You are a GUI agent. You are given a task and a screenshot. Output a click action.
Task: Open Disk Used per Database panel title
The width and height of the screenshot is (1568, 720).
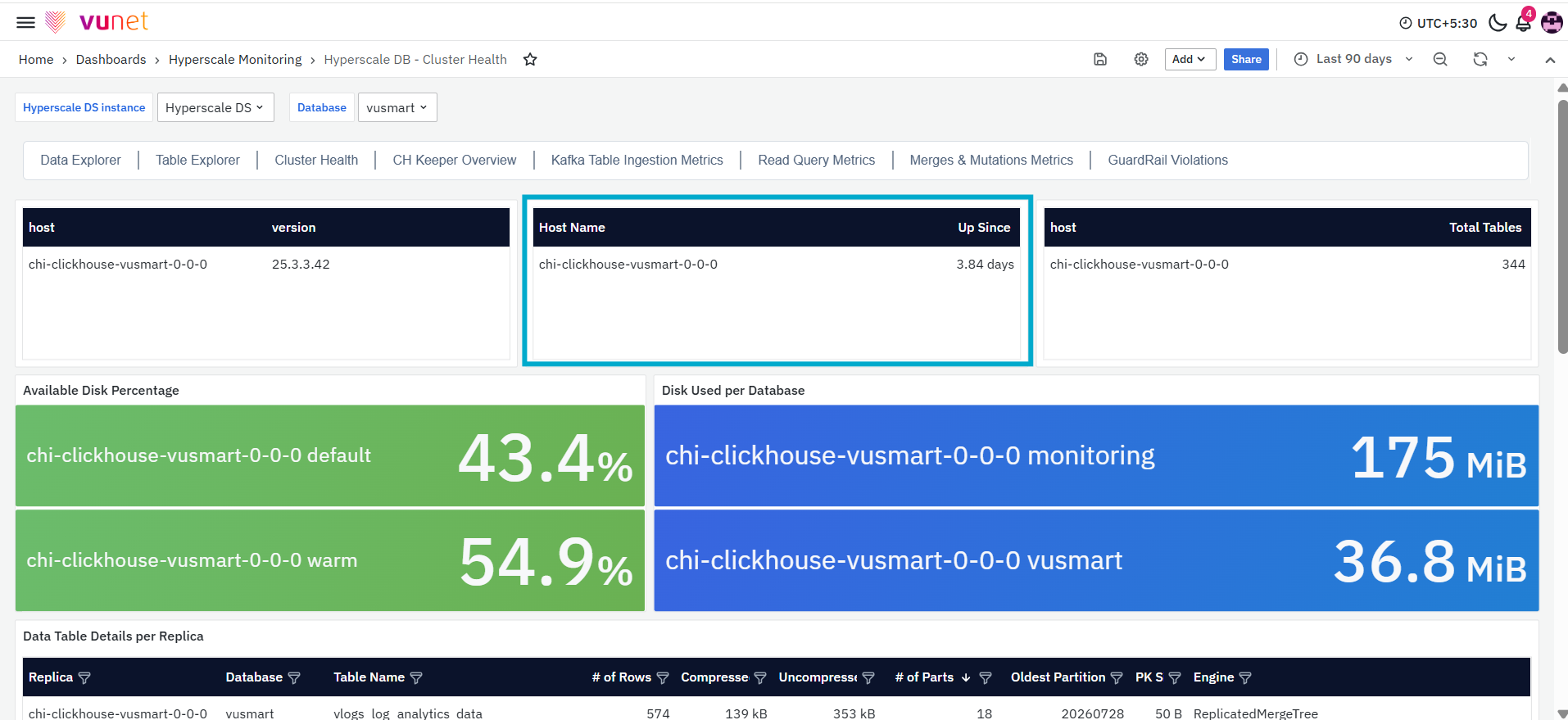(x=733, y=391)
